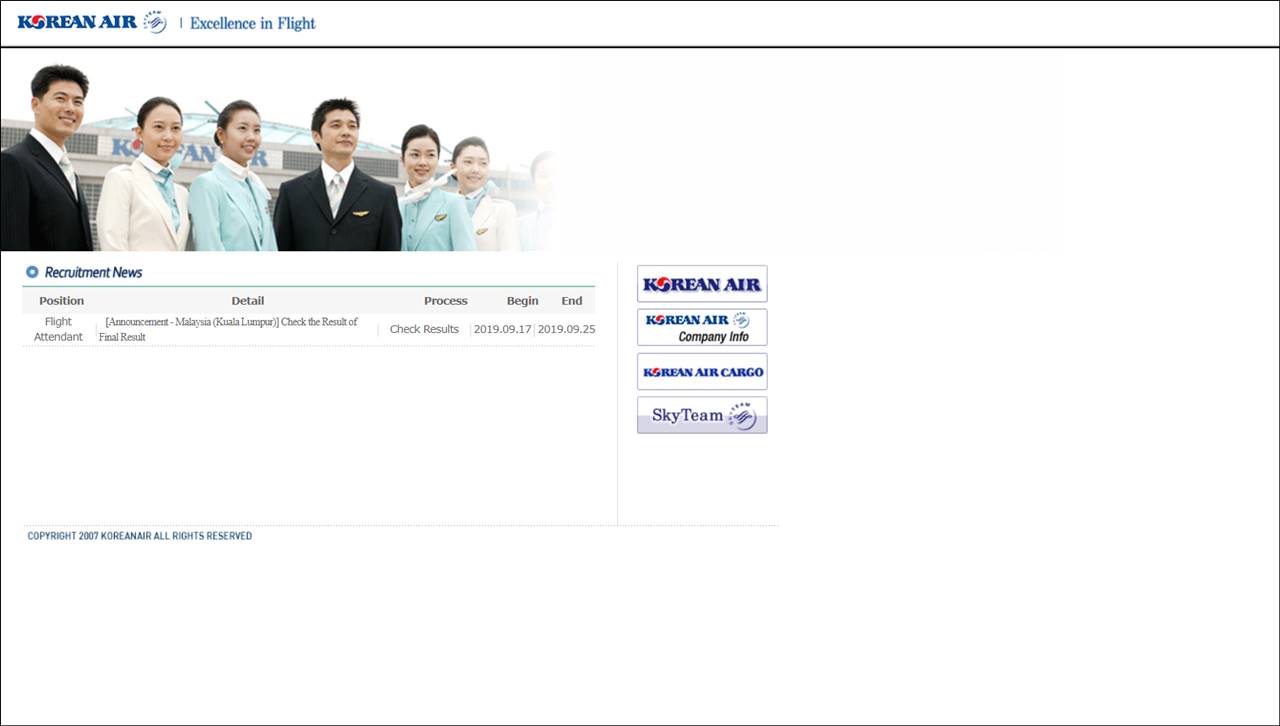Click the Process column header
This screenshot has width=1280, height=726.
point(445,300)
